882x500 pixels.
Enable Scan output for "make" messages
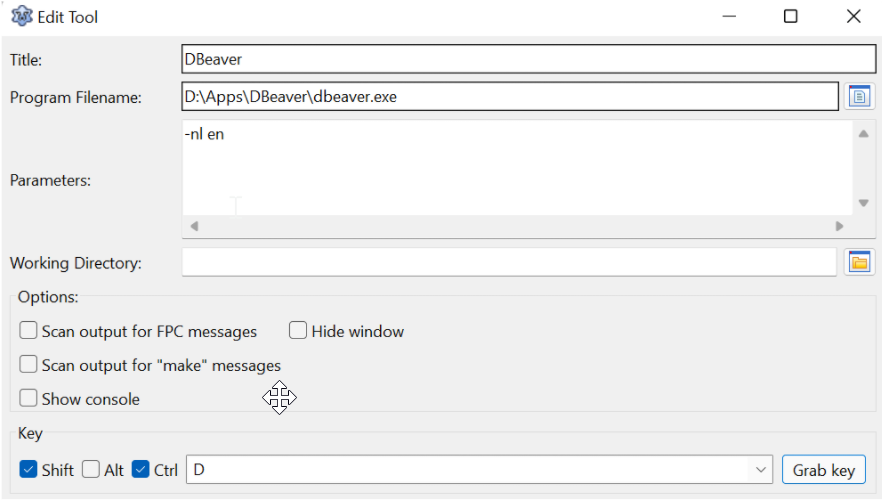tap(28, 364)
